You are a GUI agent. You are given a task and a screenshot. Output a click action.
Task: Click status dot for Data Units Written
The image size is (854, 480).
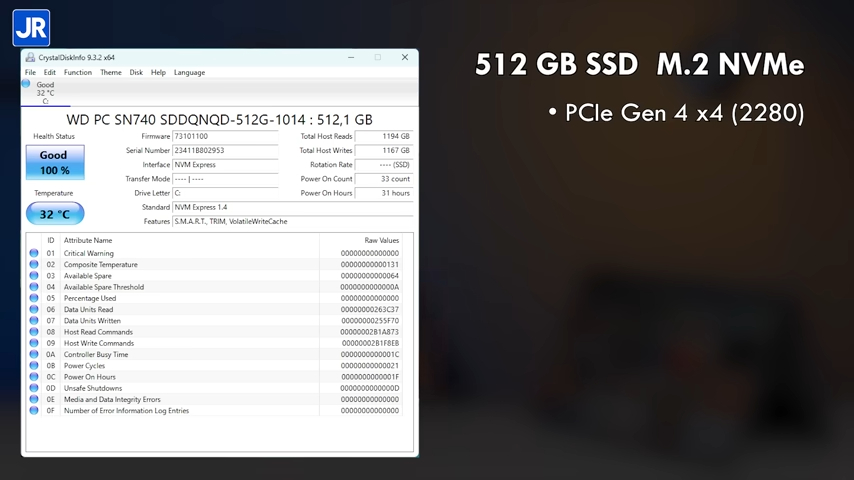tap(34, 321)
